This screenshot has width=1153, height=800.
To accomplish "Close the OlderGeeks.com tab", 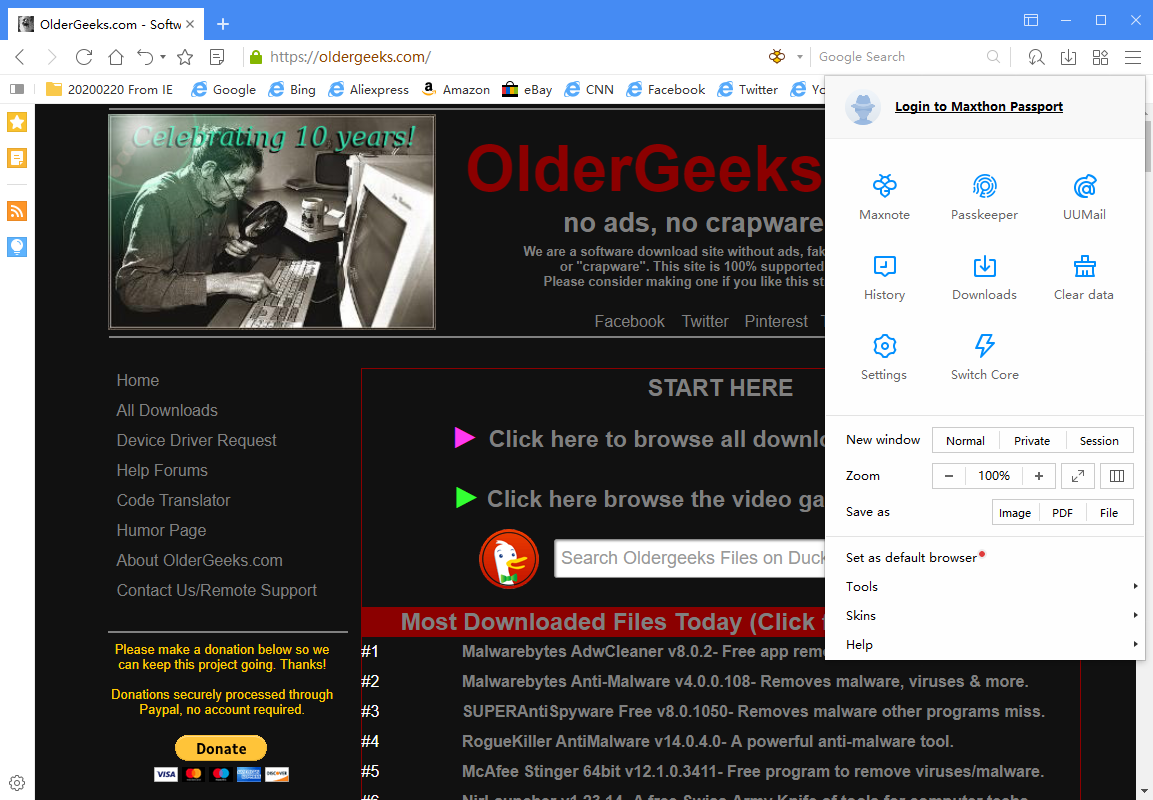I will coord(190,24).
